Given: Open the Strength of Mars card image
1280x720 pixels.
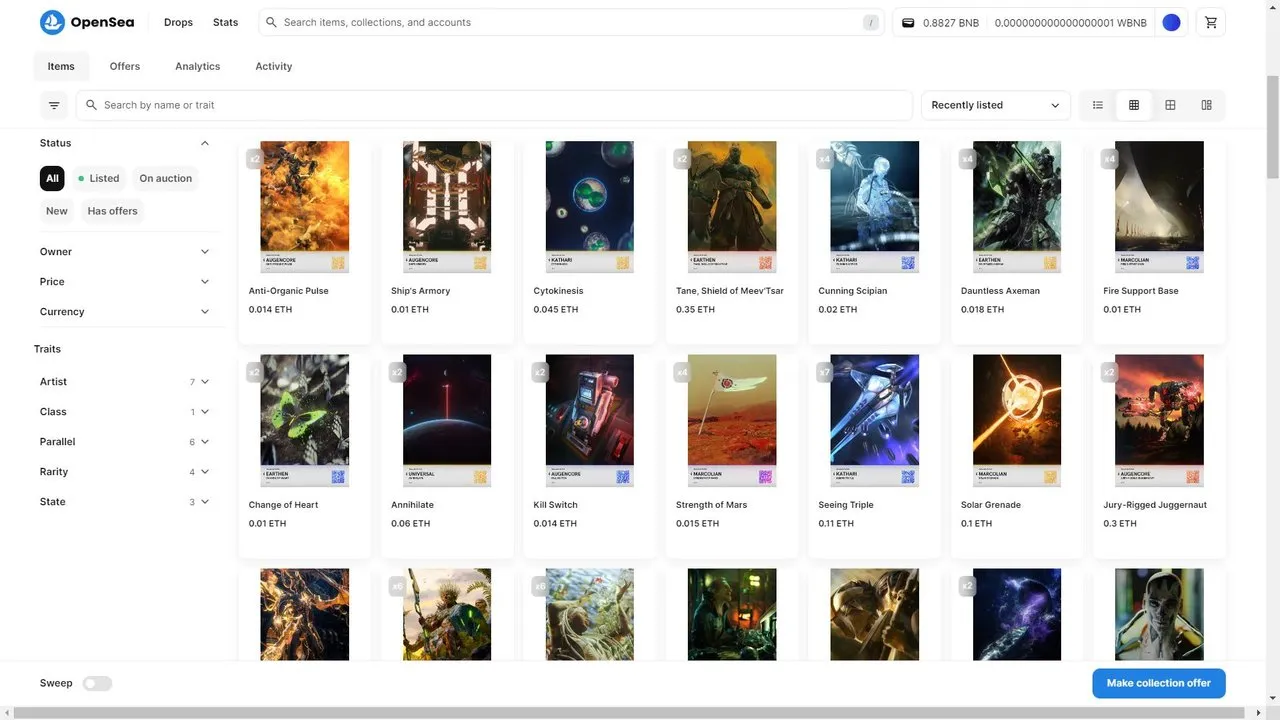Looking at the screenshot, I should pos(732,421).
